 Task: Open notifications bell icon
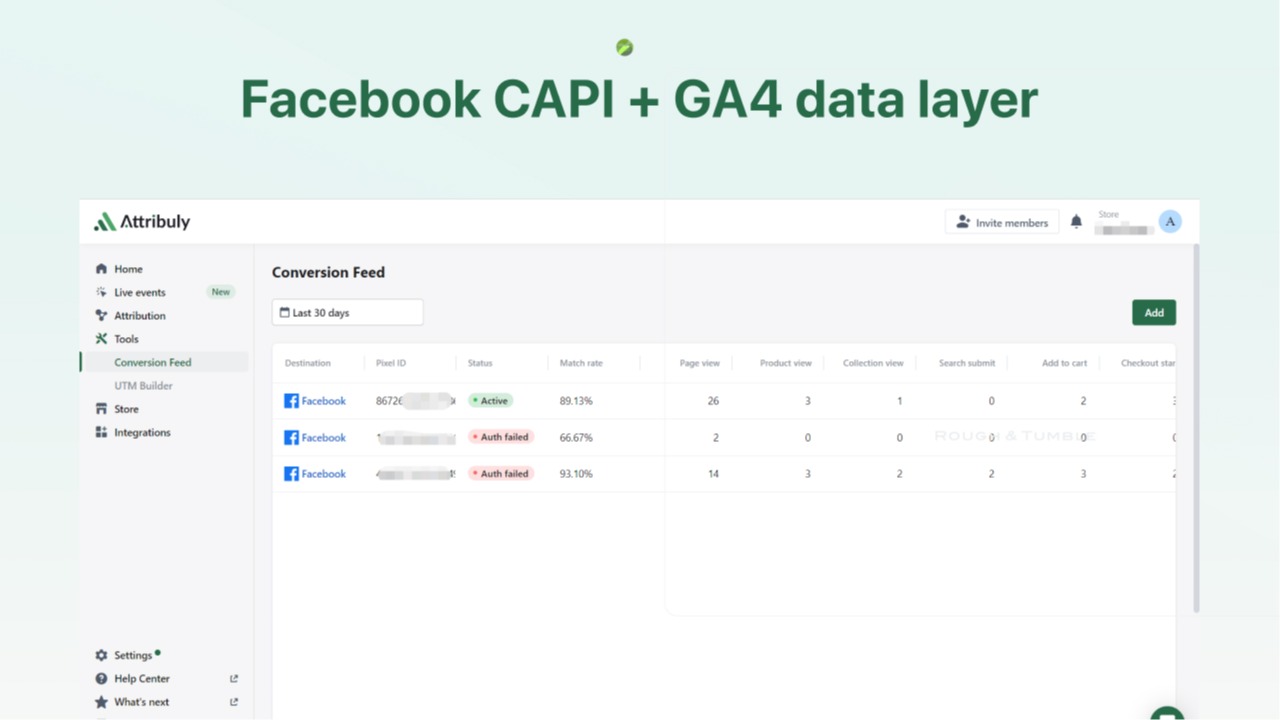(x=1076, y=222)
